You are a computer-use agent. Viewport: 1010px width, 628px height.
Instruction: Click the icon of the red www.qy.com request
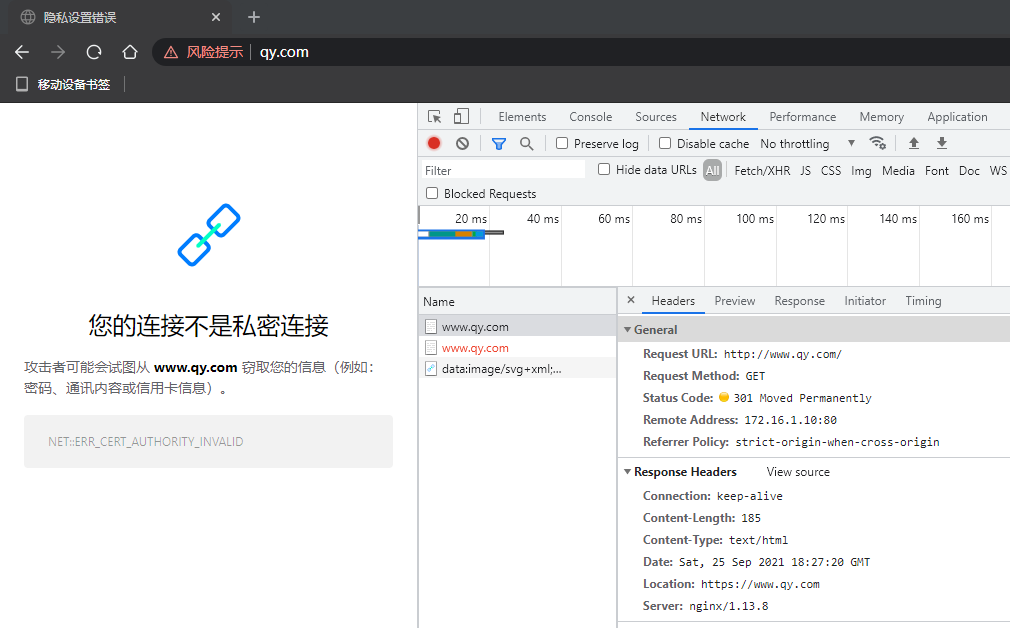[x=431, y=348]
